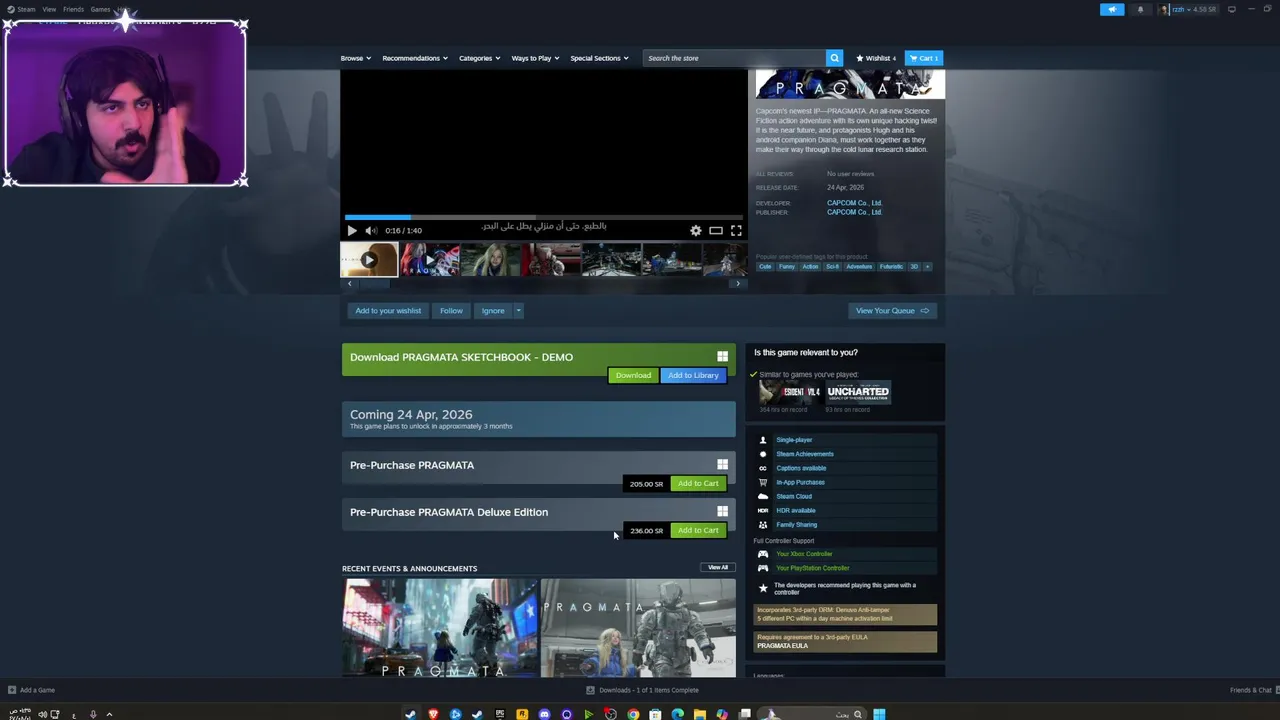Play the trailer video

pyautogui.click(x=352, y=230)
